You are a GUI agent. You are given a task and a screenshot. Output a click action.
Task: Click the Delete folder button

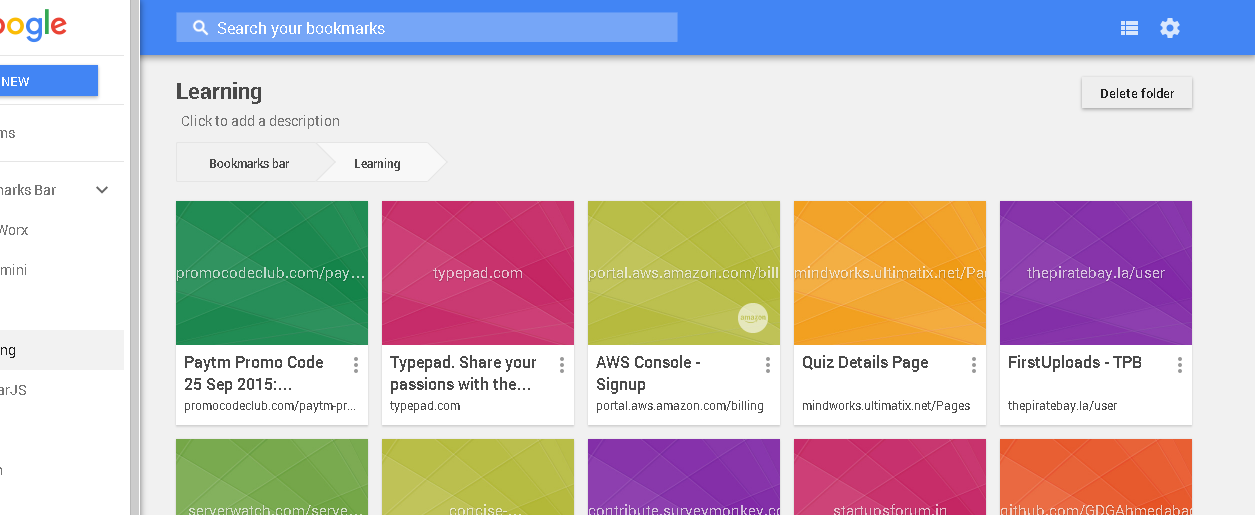point(1137,93)
